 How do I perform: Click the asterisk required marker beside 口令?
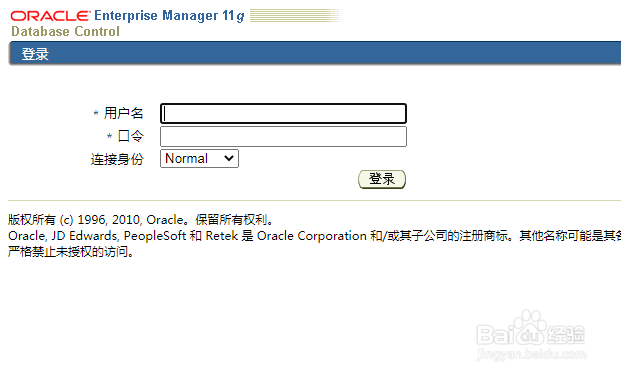point(110,136)
